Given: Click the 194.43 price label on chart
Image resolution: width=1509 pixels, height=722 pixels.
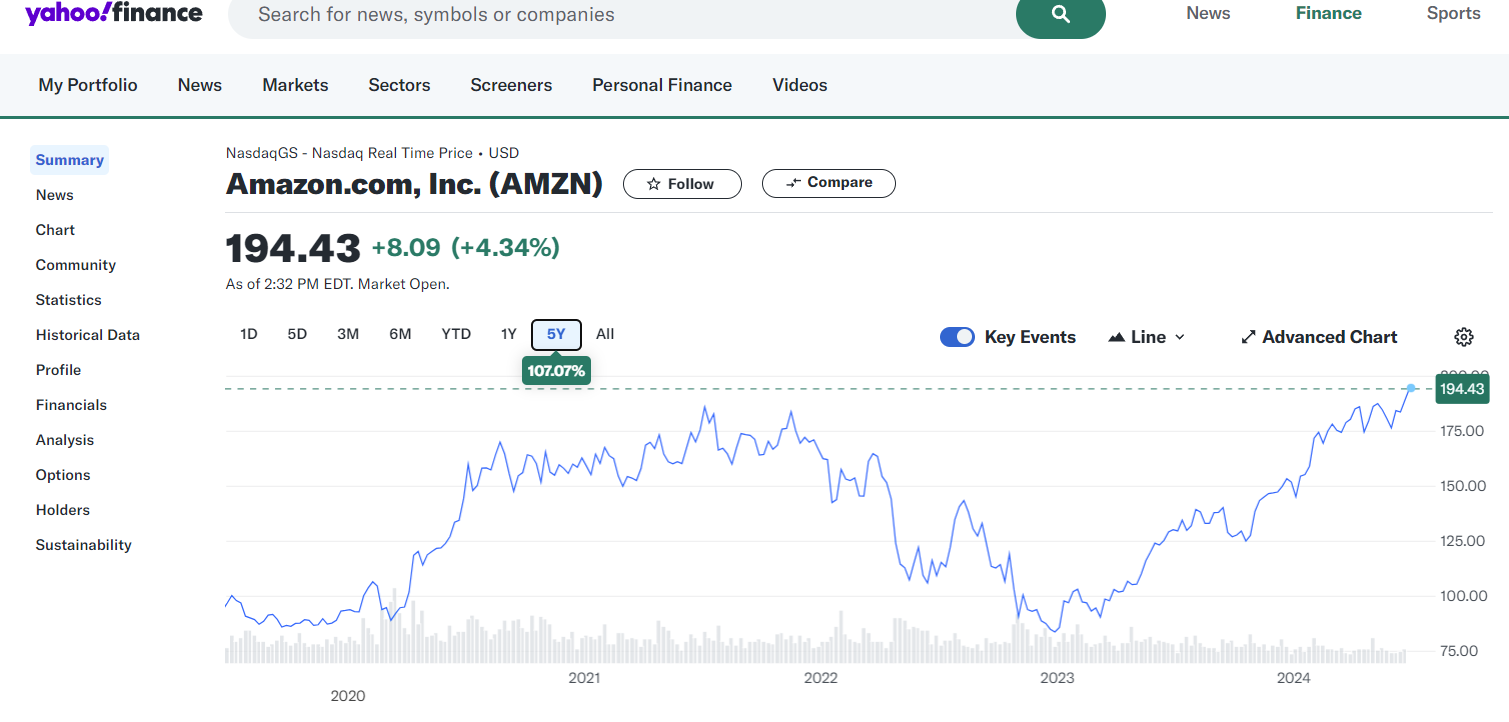Looking at the screenshot, I should (1462, 388).
